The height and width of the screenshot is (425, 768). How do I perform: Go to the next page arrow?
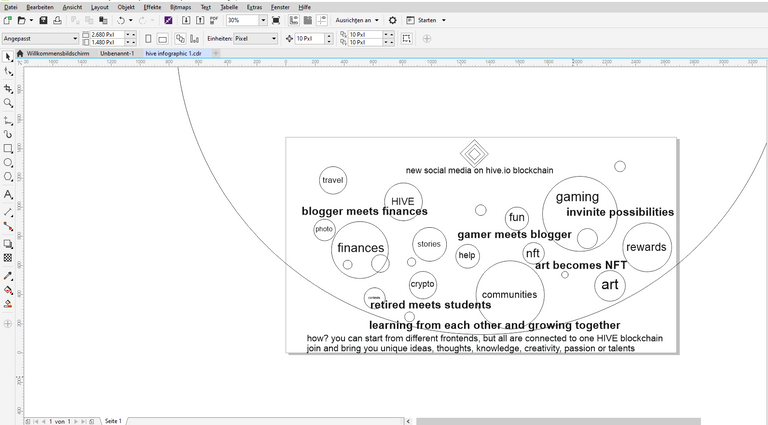tap(76, 421)
